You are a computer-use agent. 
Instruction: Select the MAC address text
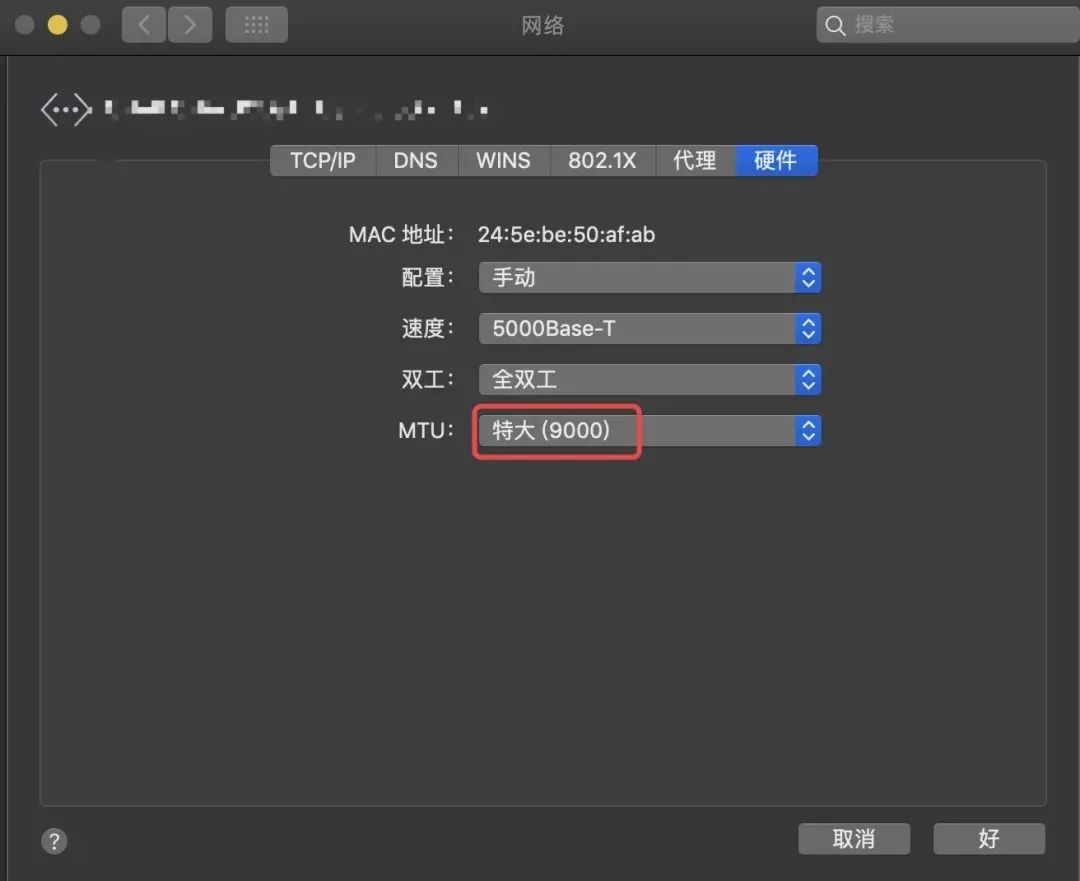(x=566, y=234)
